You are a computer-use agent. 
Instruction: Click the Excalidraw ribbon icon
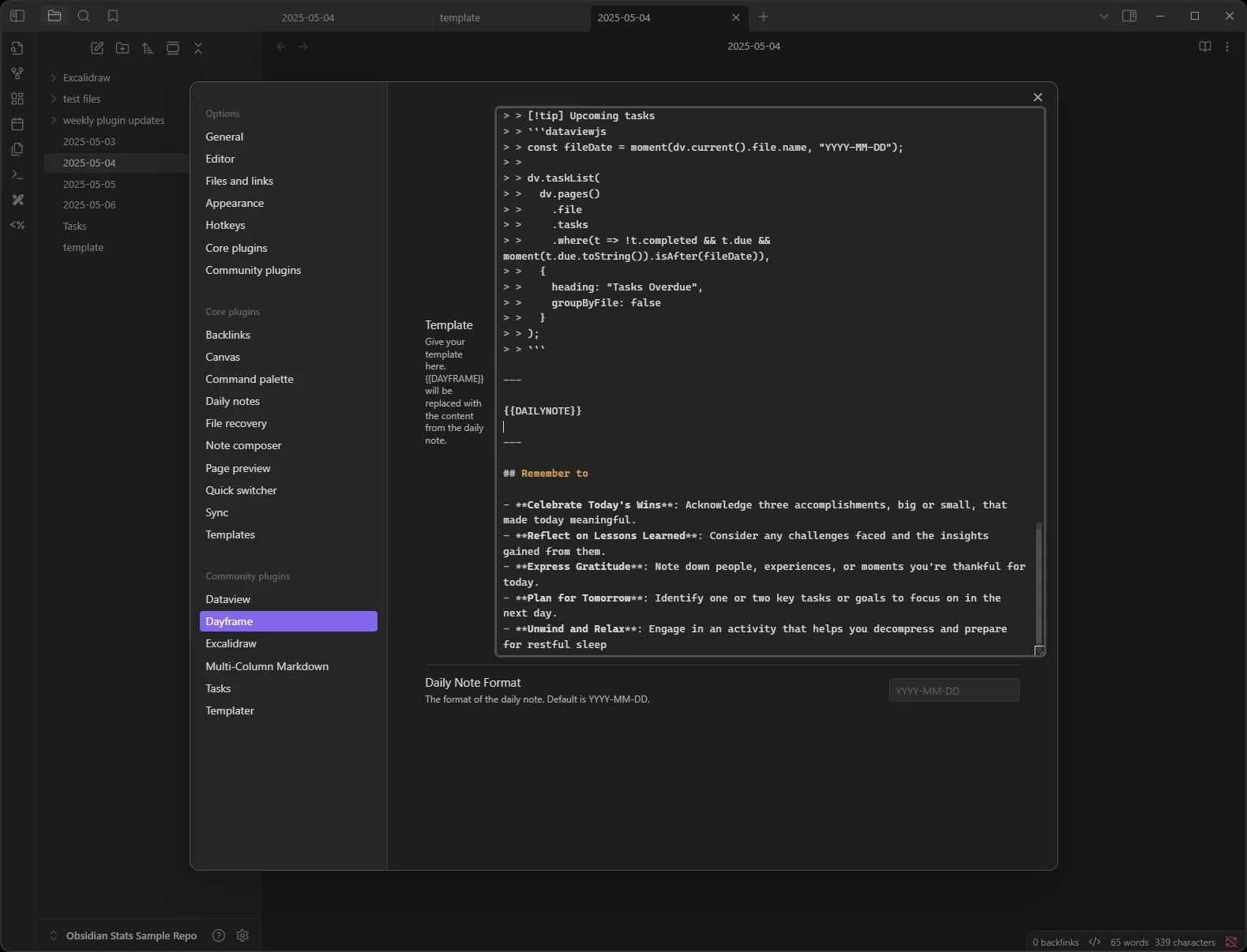(x=17, y=200)
